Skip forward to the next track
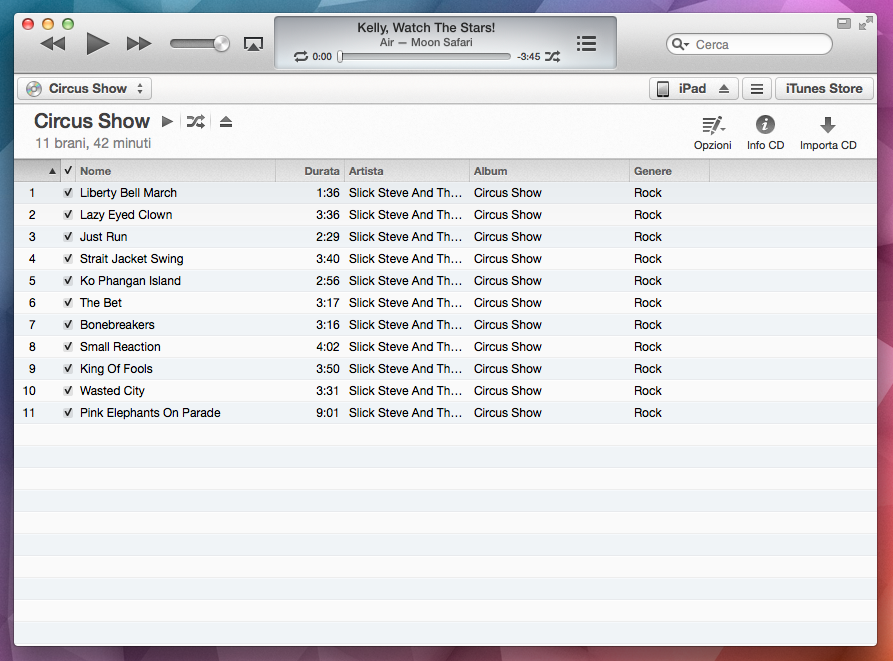The height and width of the screenshot is (661, 893). pos(139,44)
